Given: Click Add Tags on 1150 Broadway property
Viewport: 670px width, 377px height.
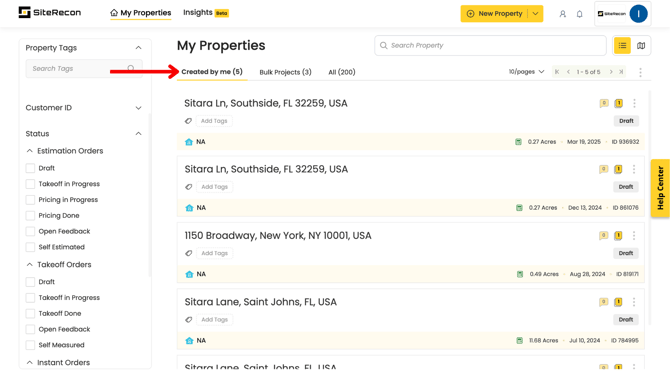Looking at the screenshot, I should [215, 253].
